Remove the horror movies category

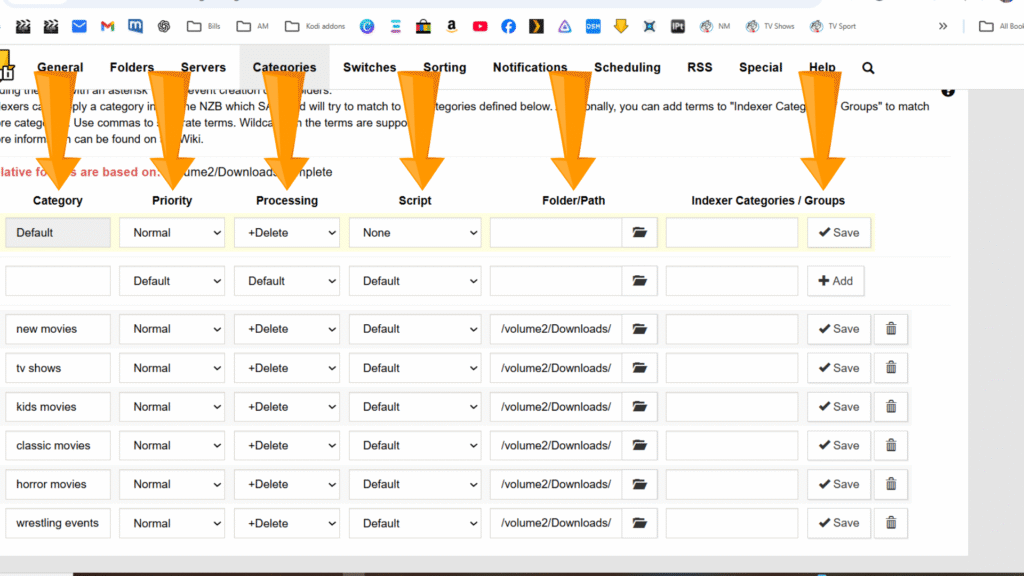890,484
